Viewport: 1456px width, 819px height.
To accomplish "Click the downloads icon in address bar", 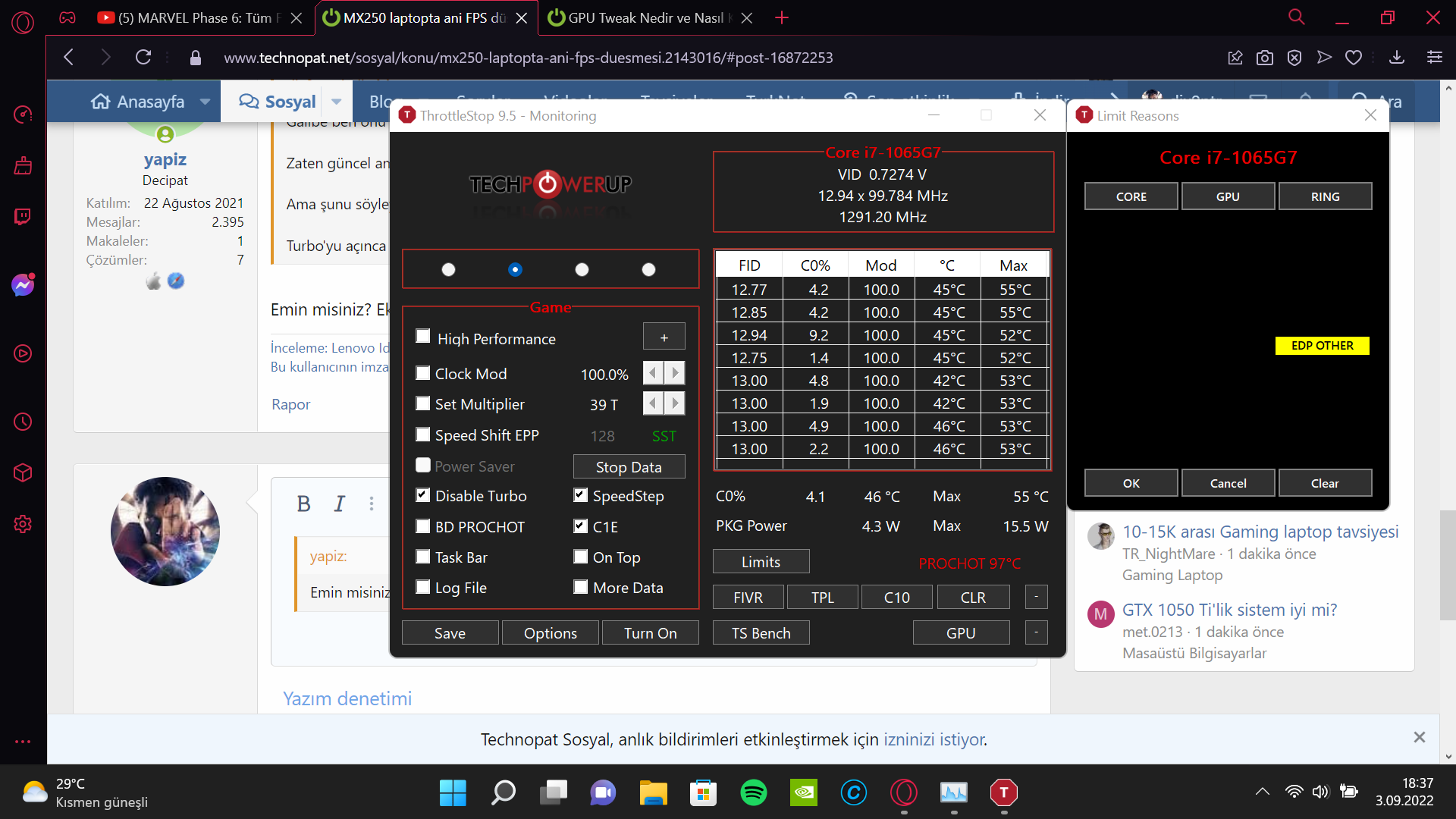I will click(x=1396, y=58).
